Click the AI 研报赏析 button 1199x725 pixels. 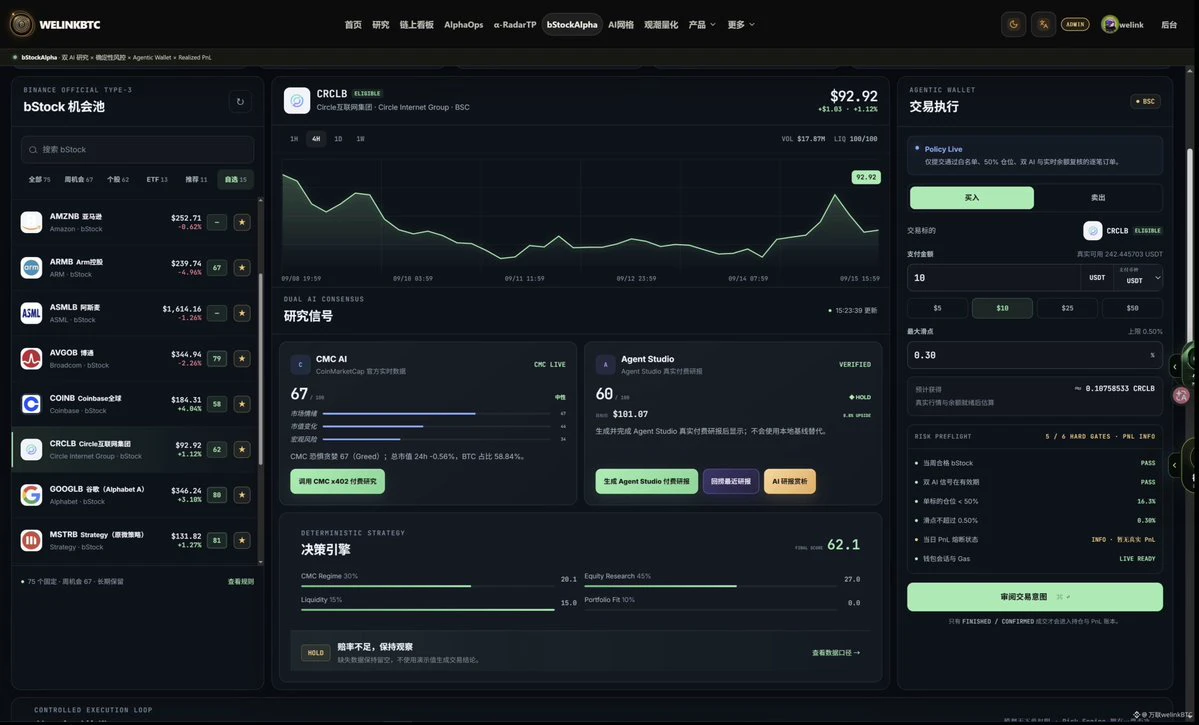click(x=790, y=481)
